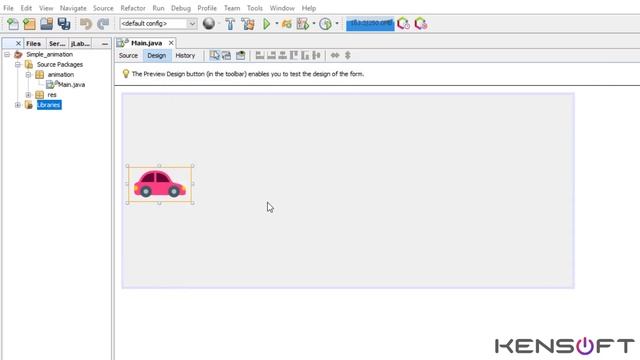The width and height of the screenshot is (640, 360).
Task: Click the Undo arrow icon
Action: click(x=86, y=24)
